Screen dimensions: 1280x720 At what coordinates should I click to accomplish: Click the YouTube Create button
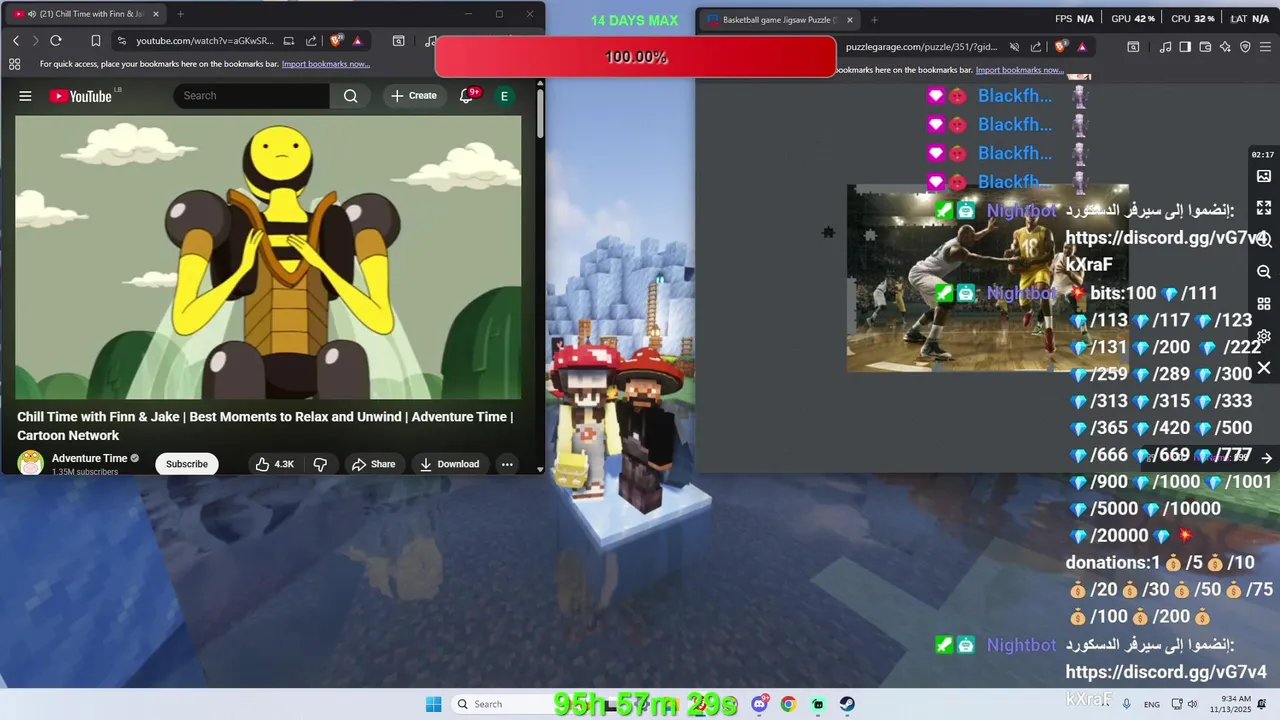point(414,96)
